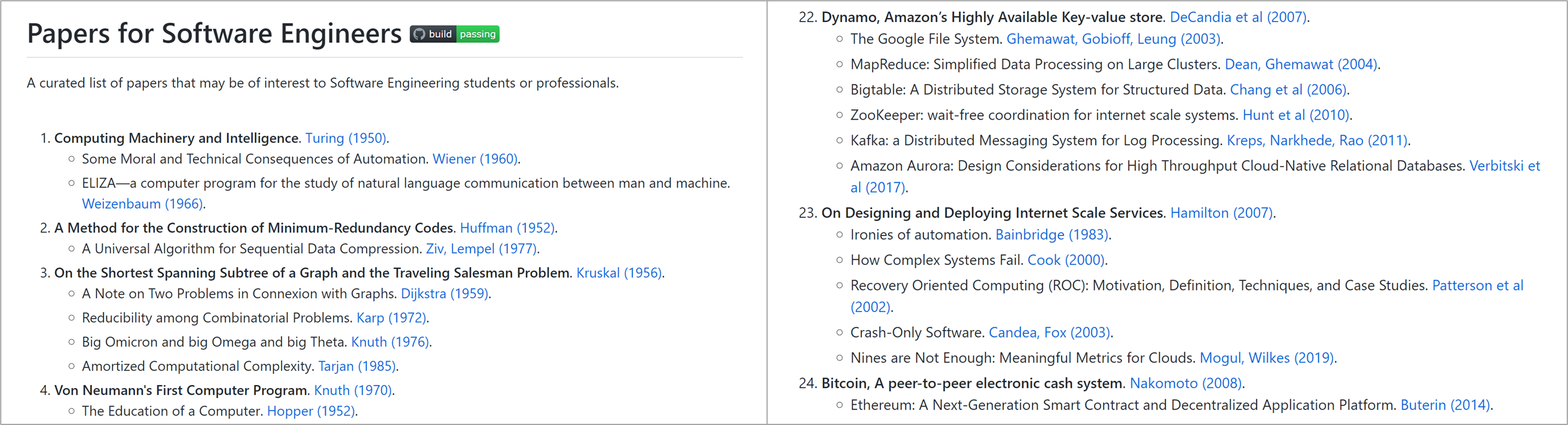Select the Dijkstra (1959) link
The width and height of the screenshot is (1568, 425).
(x=444, y=293)
